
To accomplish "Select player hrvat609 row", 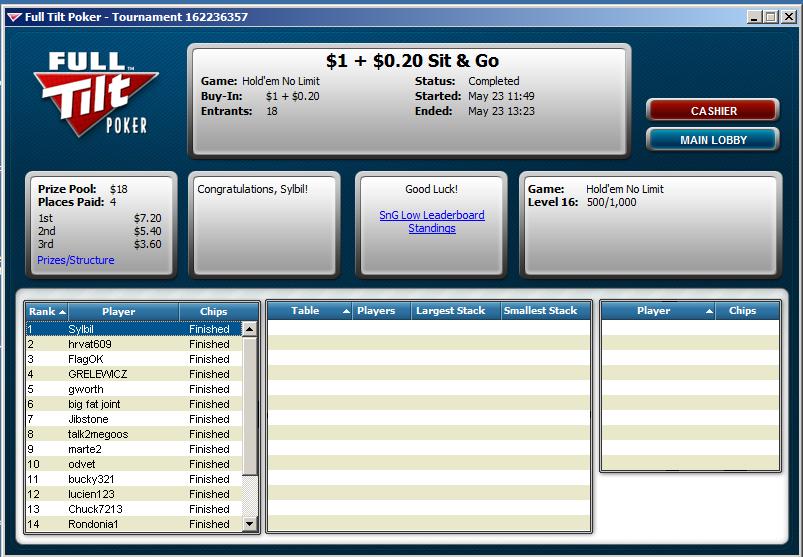I will point(134,344).
